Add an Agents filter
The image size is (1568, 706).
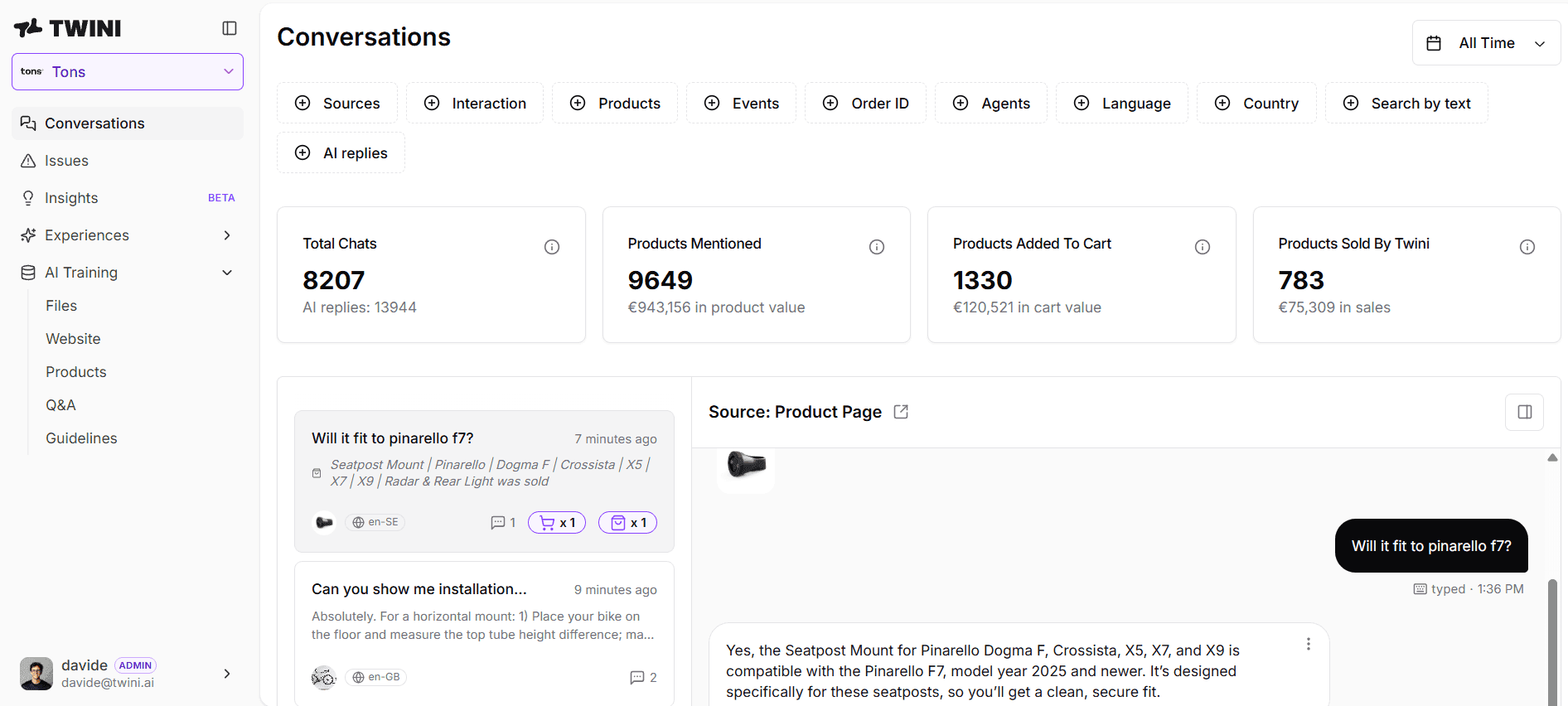[991, 104]
